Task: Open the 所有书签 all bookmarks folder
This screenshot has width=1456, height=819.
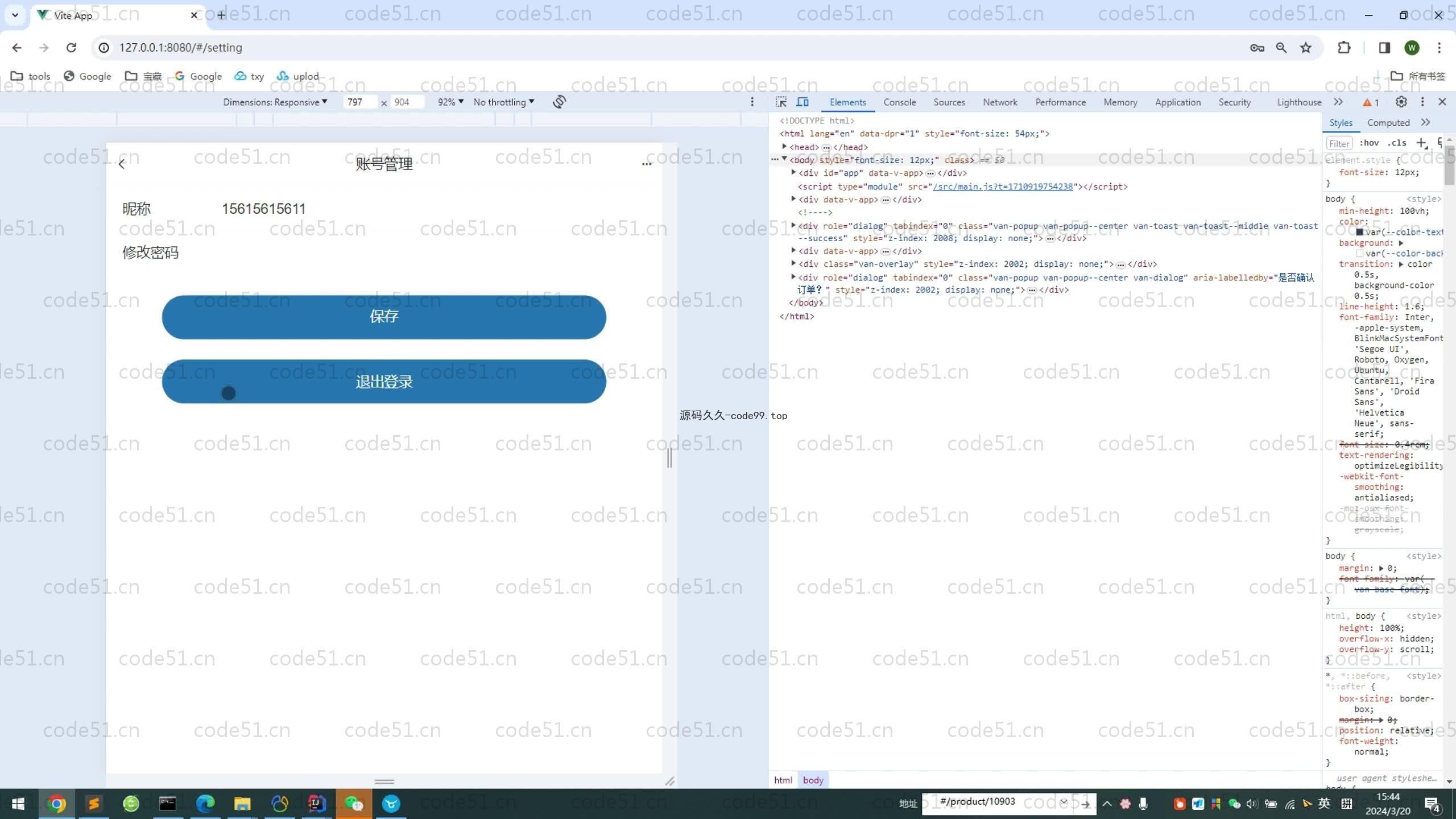Action: pos(1418,76)
